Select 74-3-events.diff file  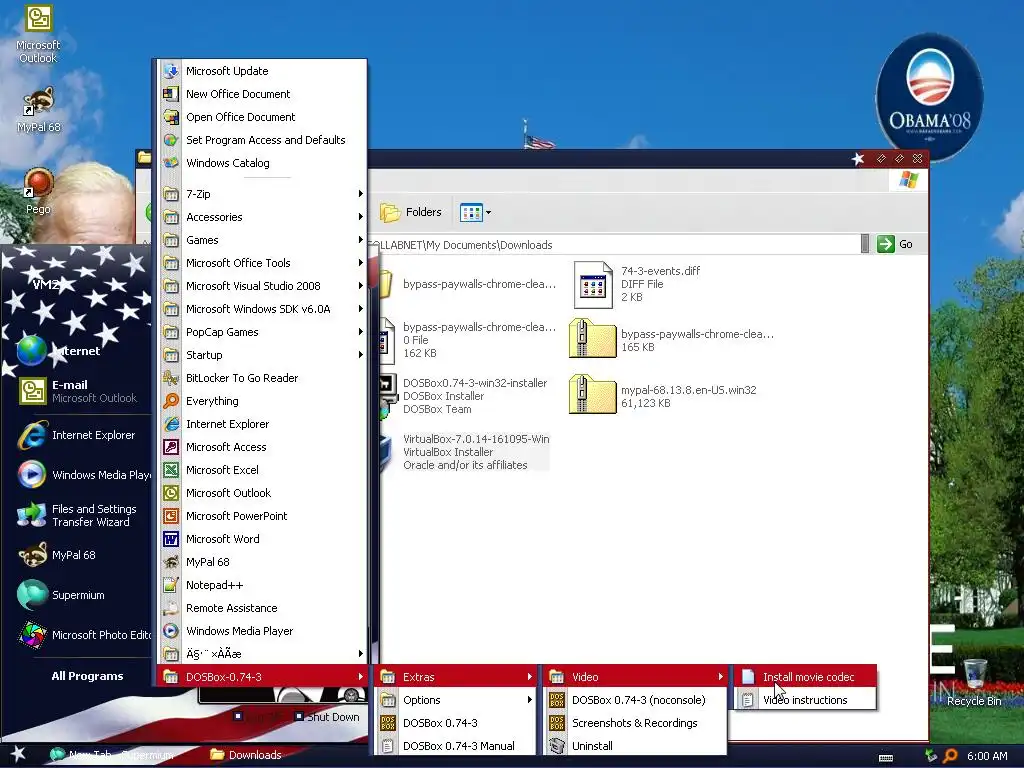click(637, 284)
